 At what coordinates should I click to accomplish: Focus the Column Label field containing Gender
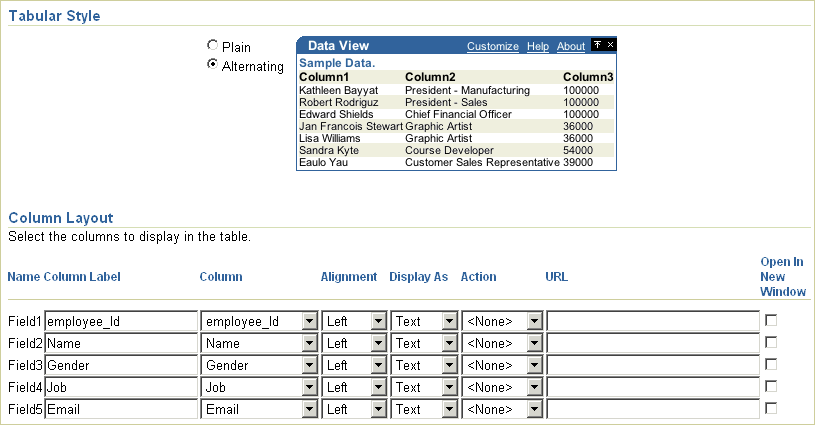tap(121, 366)
